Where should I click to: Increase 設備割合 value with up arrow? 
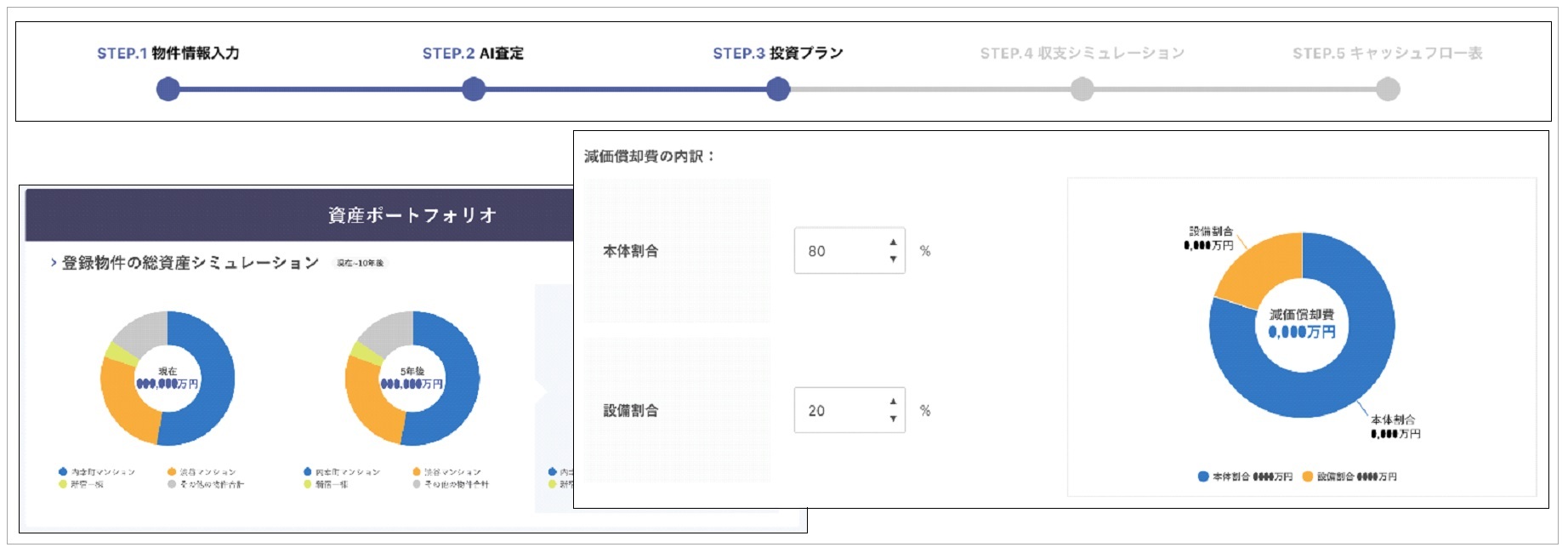pos(893,402)
